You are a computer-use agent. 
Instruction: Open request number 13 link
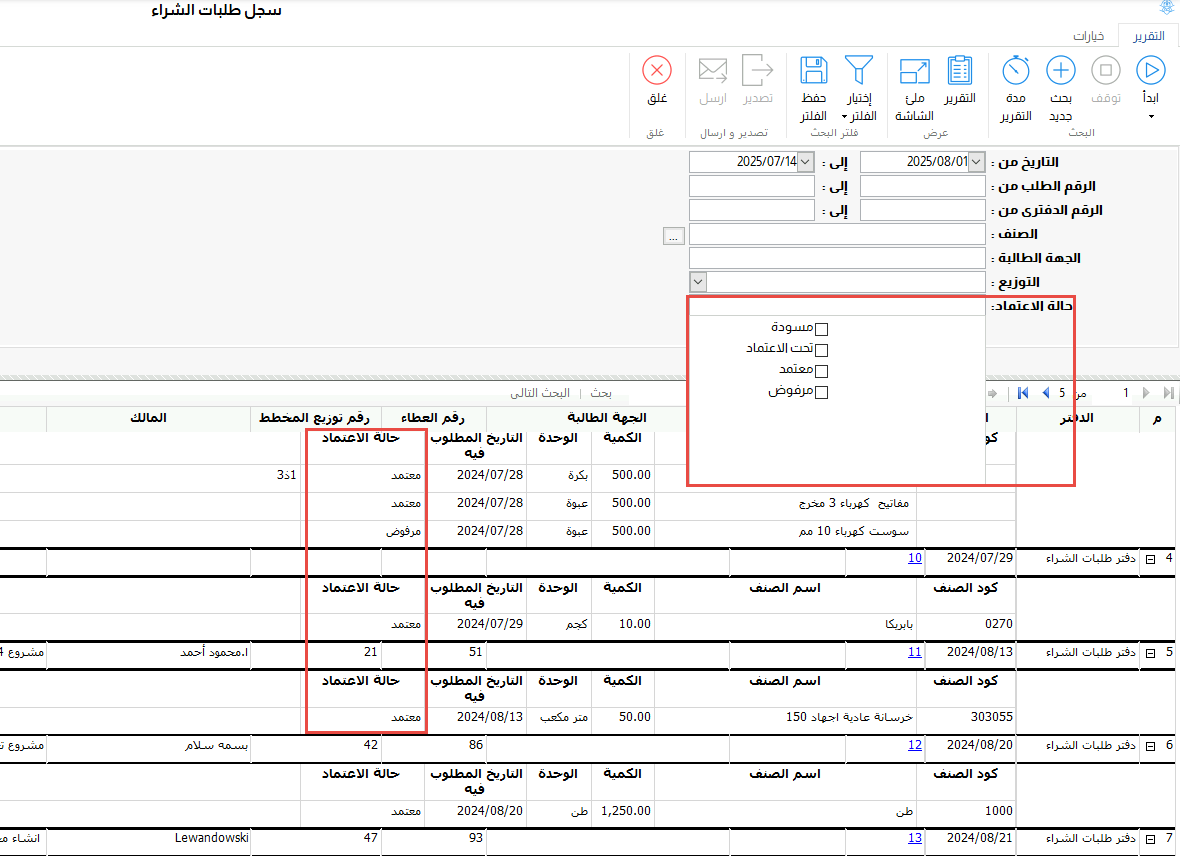(914, 838)
